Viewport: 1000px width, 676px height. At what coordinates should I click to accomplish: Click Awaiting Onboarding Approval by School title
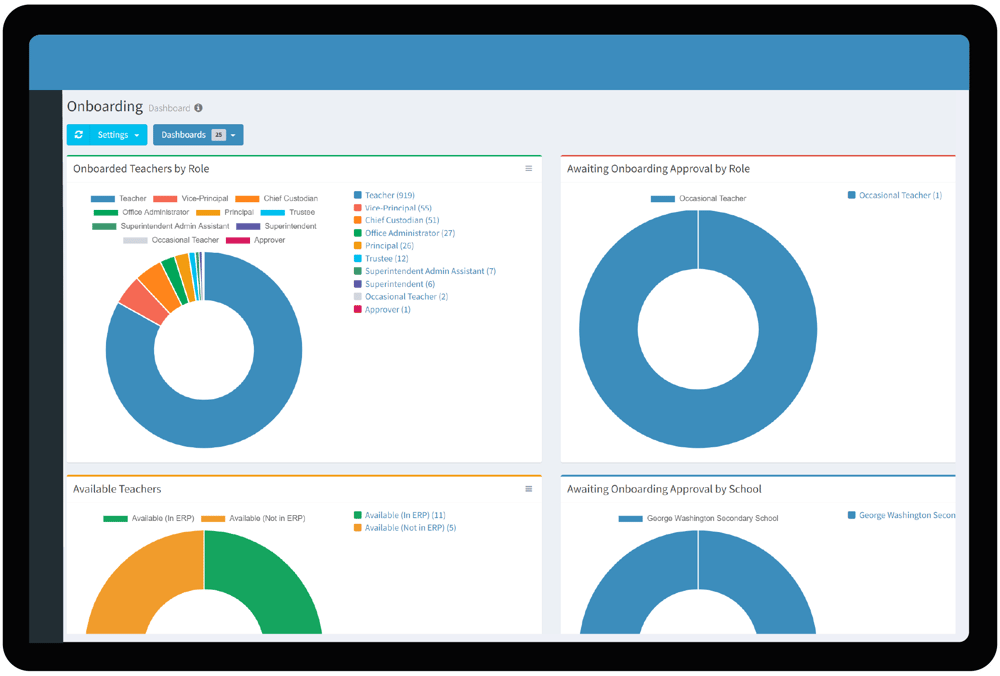(x=664, y=489)
